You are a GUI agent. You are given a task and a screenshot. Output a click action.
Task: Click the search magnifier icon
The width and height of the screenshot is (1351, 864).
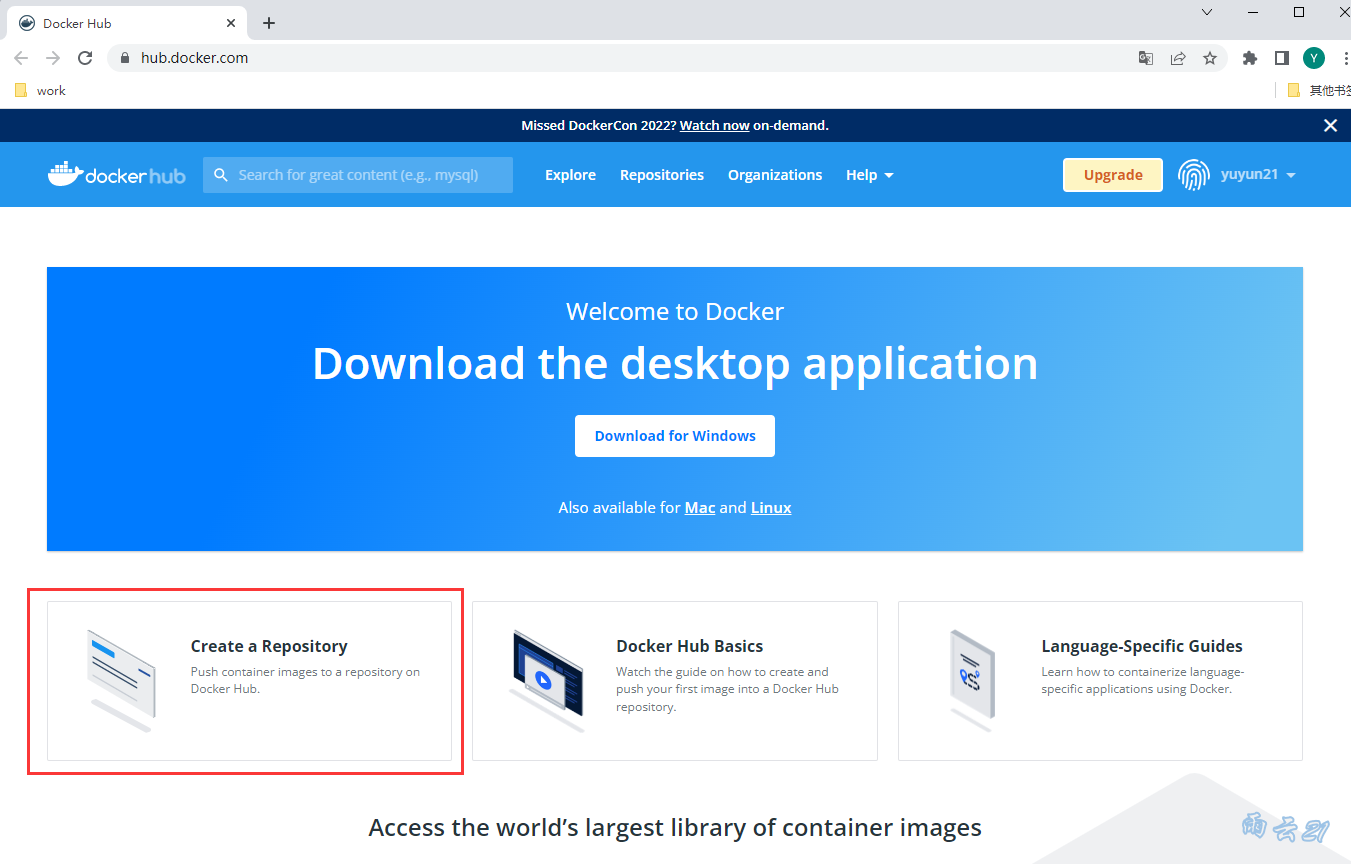pos(221,175)
